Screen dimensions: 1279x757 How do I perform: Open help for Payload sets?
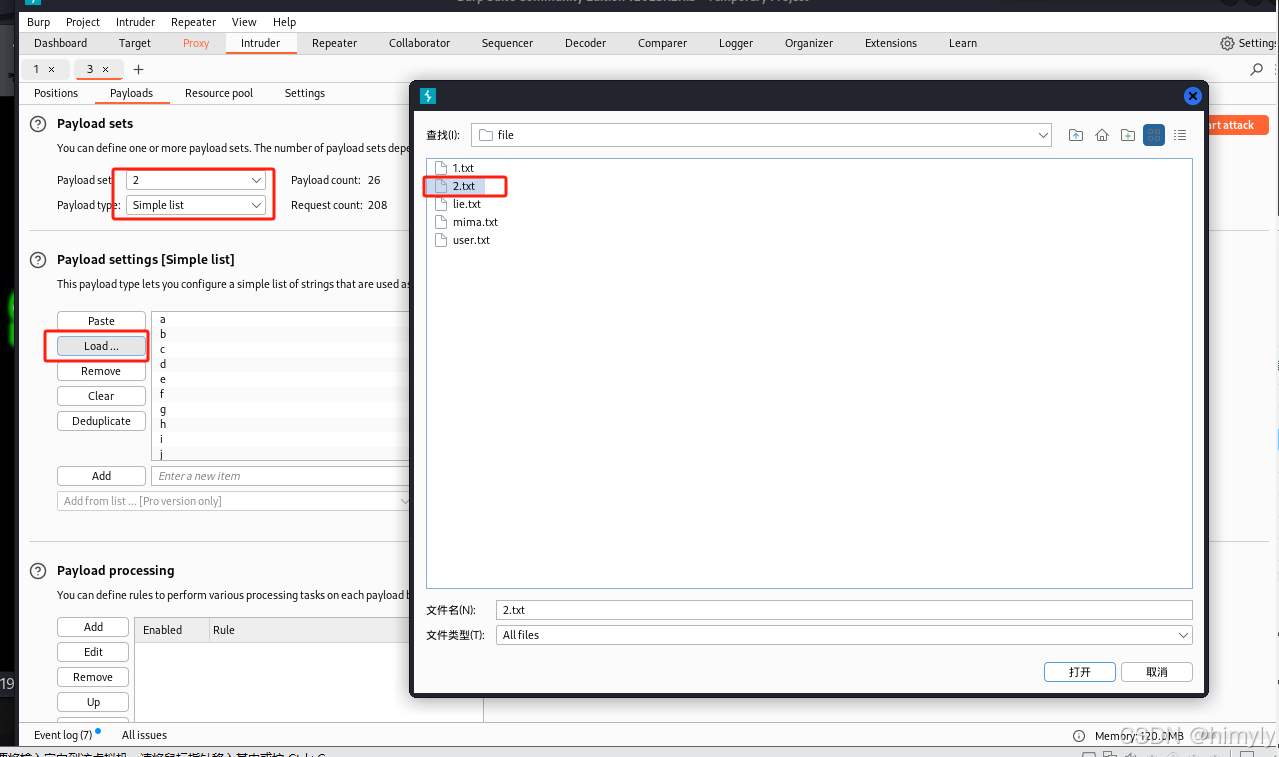tap(38, 124)
